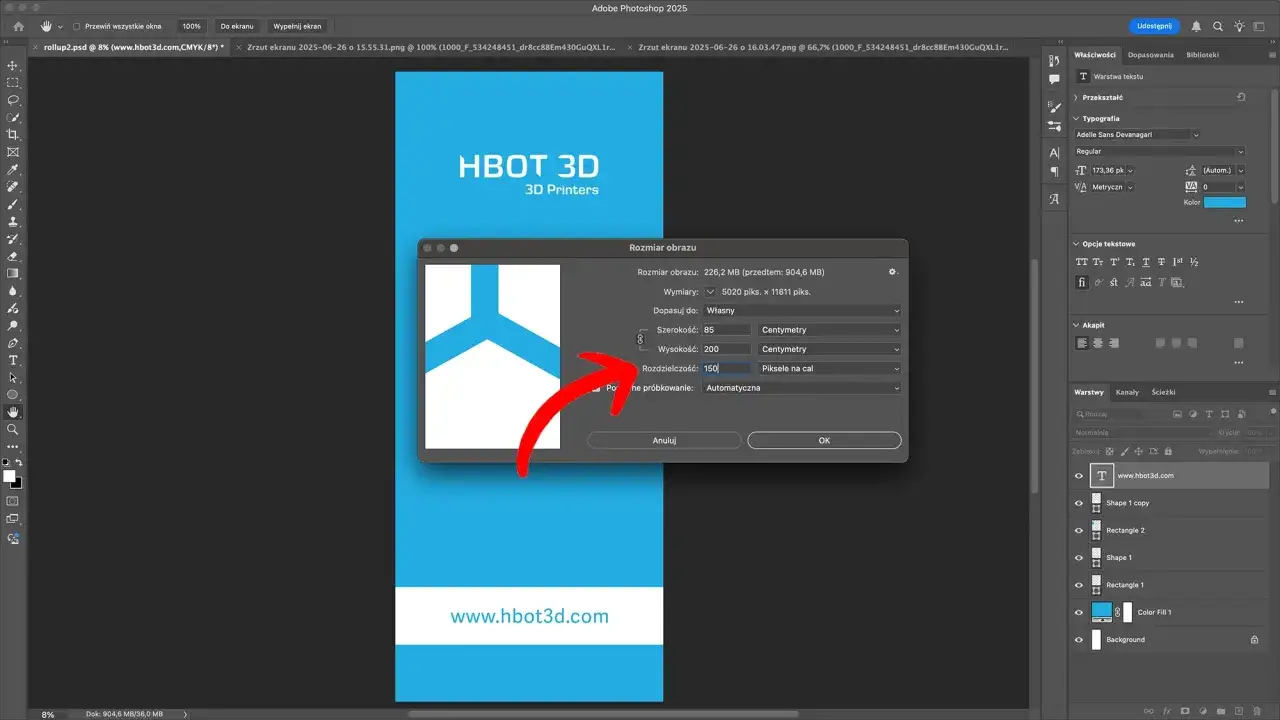Screen dimensions: 1280x720
Task: Open the Właściwości tab
Action: click(1094, 55)
